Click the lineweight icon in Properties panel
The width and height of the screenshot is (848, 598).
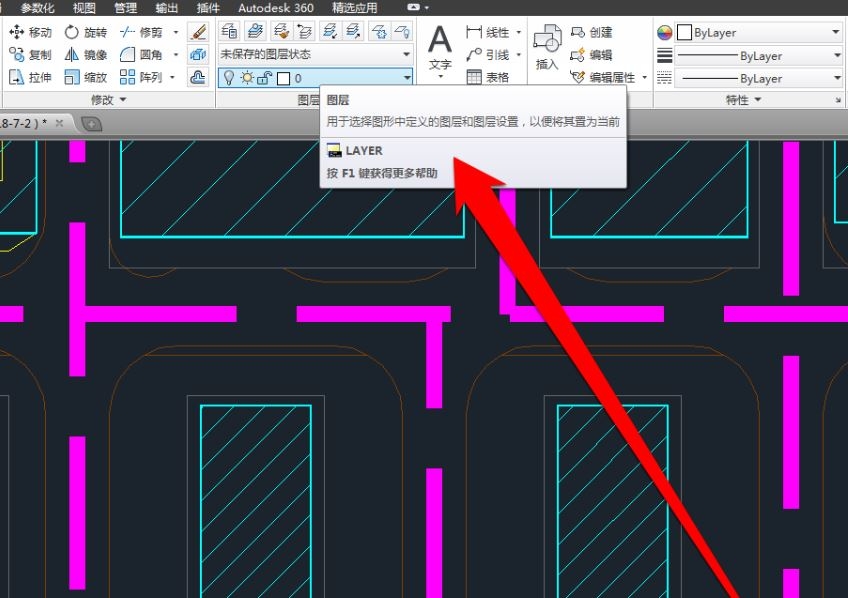click(664, 55)
